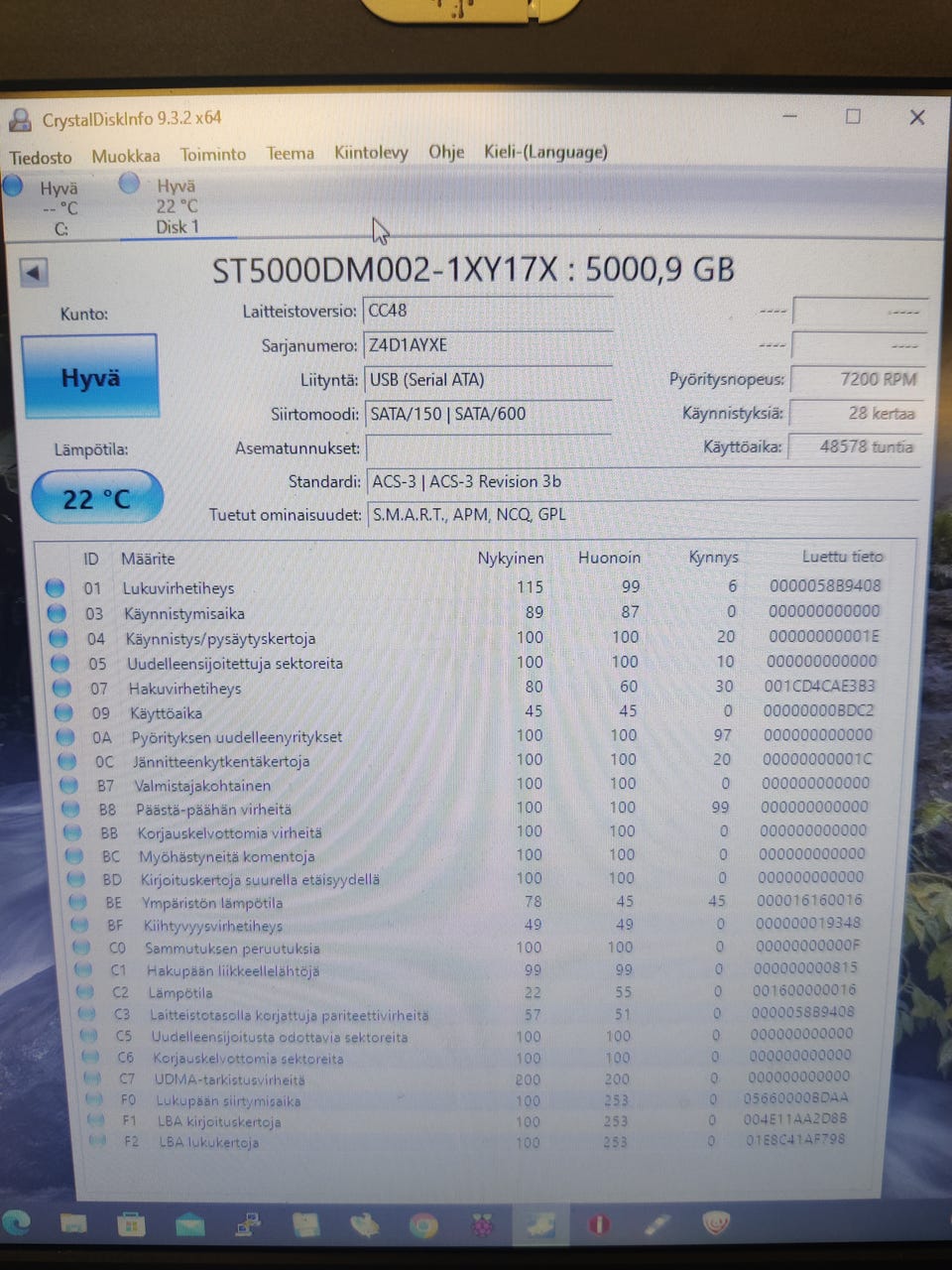
Task: Click status circle of row 09 Käyttöaika
Action: 64,712
